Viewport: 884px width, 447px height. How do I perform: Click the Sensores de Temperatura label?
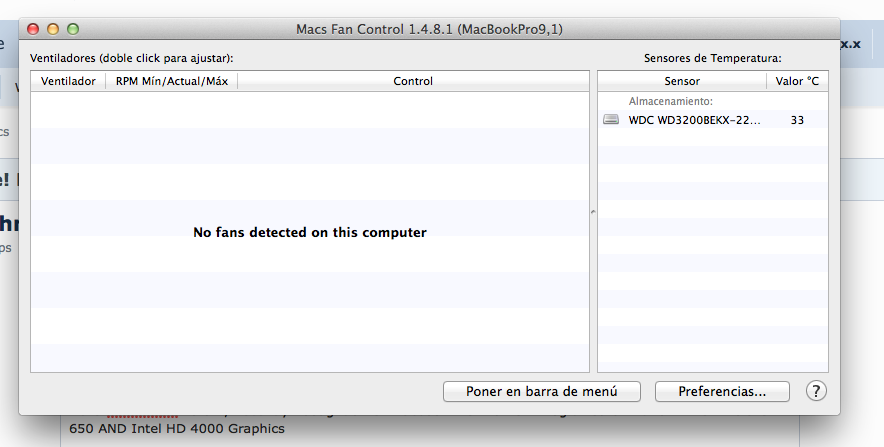pyautogui.click(x=712, y=58)
